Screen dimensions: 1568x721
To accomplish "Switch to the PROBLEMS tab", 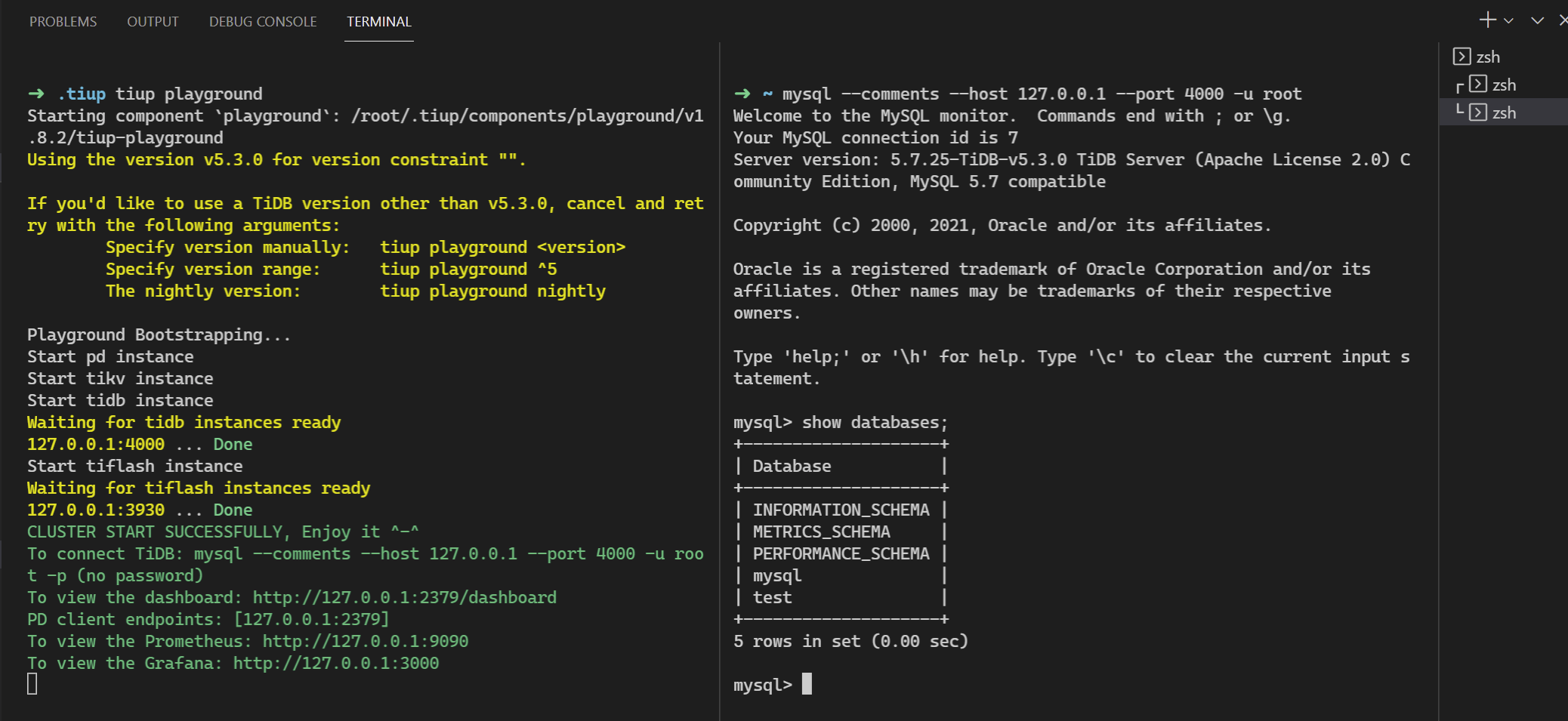I will (63, 22).
